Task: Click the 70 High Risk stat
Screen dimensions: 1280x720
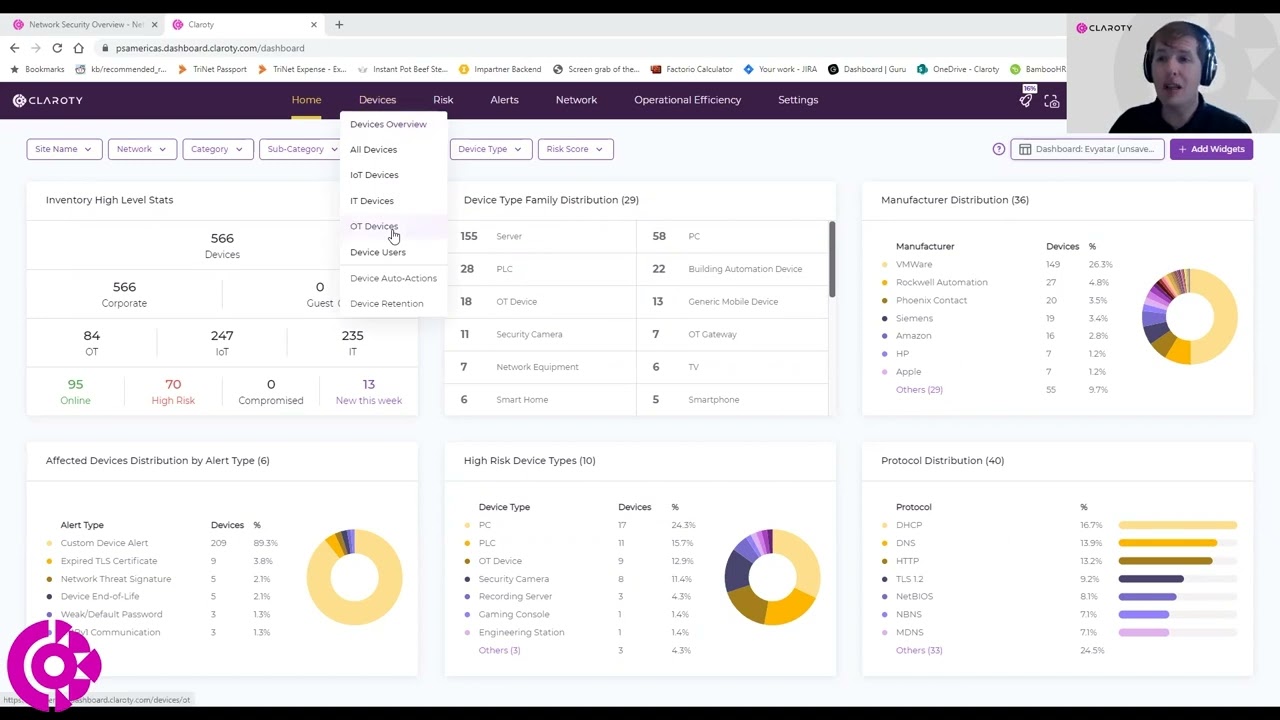Action: tap(173, 391)
